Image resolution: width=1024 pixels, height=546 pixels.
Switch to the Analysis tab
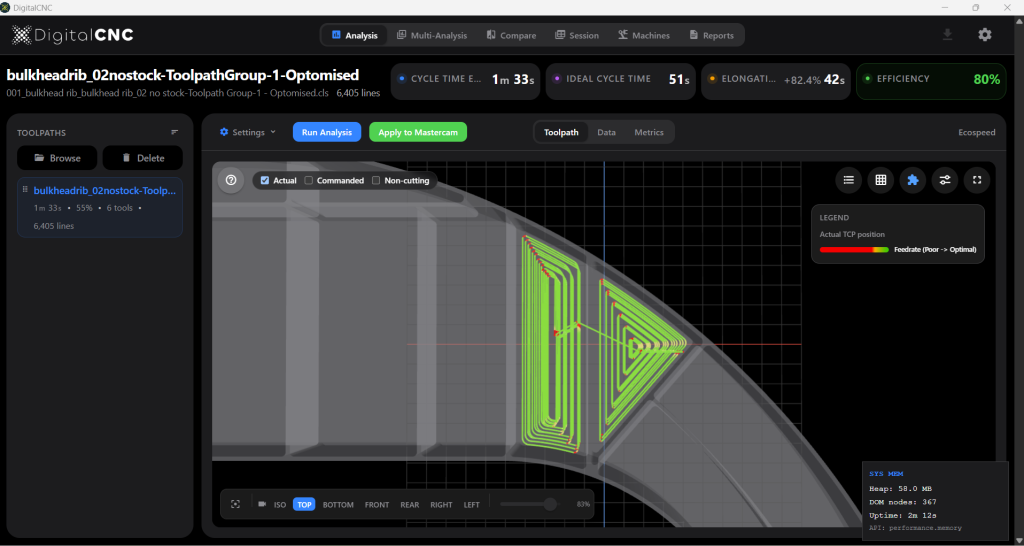pos(355,35)
